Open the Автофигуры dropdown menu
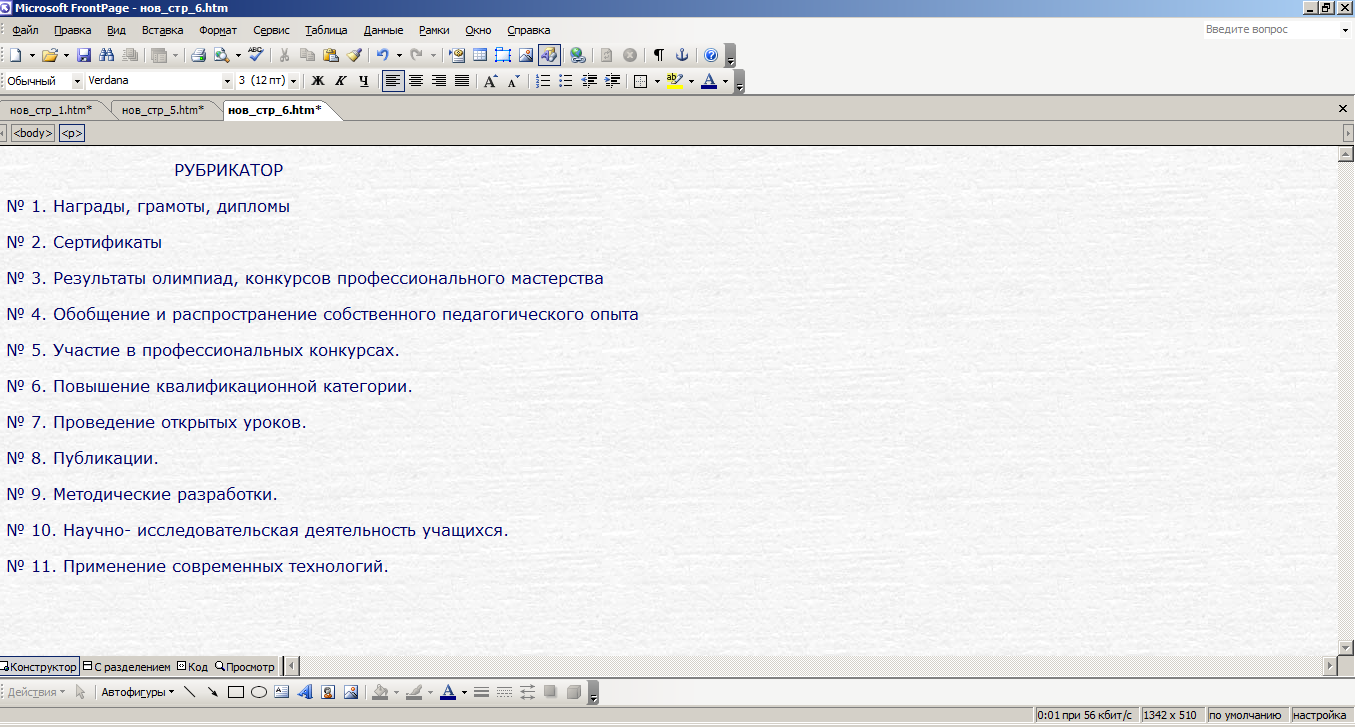1355x727 pixels. (138, 692)
